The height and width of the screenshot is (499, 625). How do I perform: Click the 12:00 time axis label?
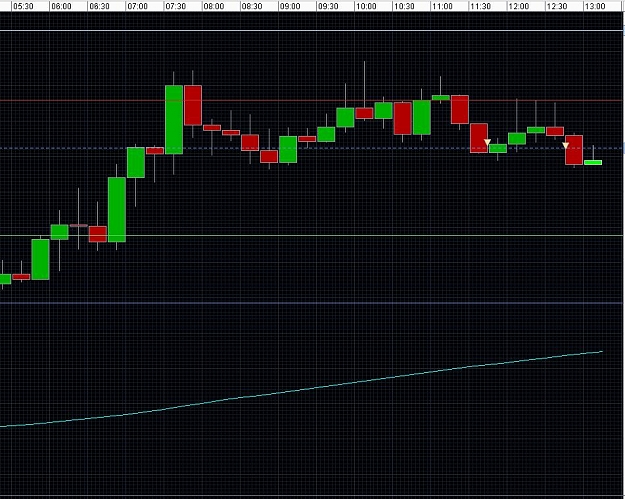pos(519,6)
